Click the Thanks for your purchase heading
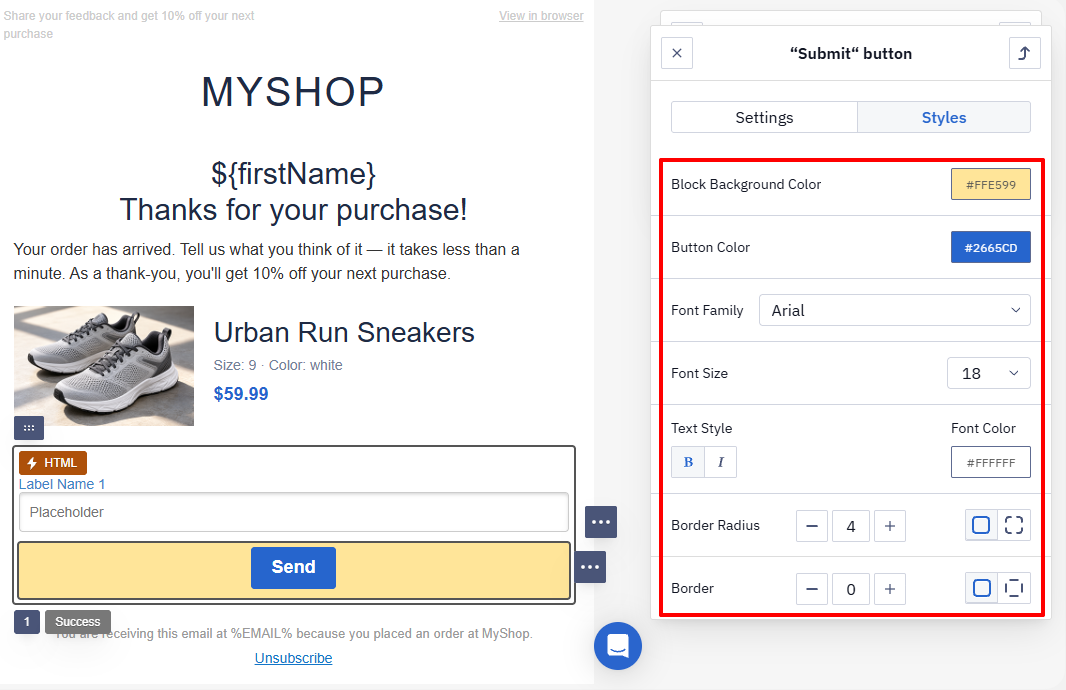 (293, 209)
